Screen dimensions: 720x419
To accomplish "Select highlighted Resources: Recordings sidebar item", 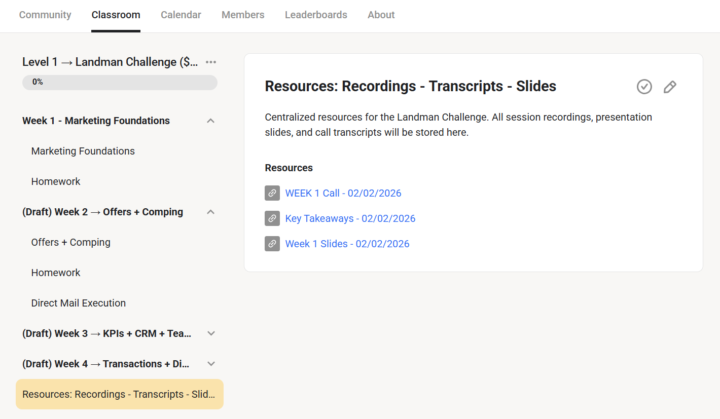I will pyautogui.click(x=119, y=394).
